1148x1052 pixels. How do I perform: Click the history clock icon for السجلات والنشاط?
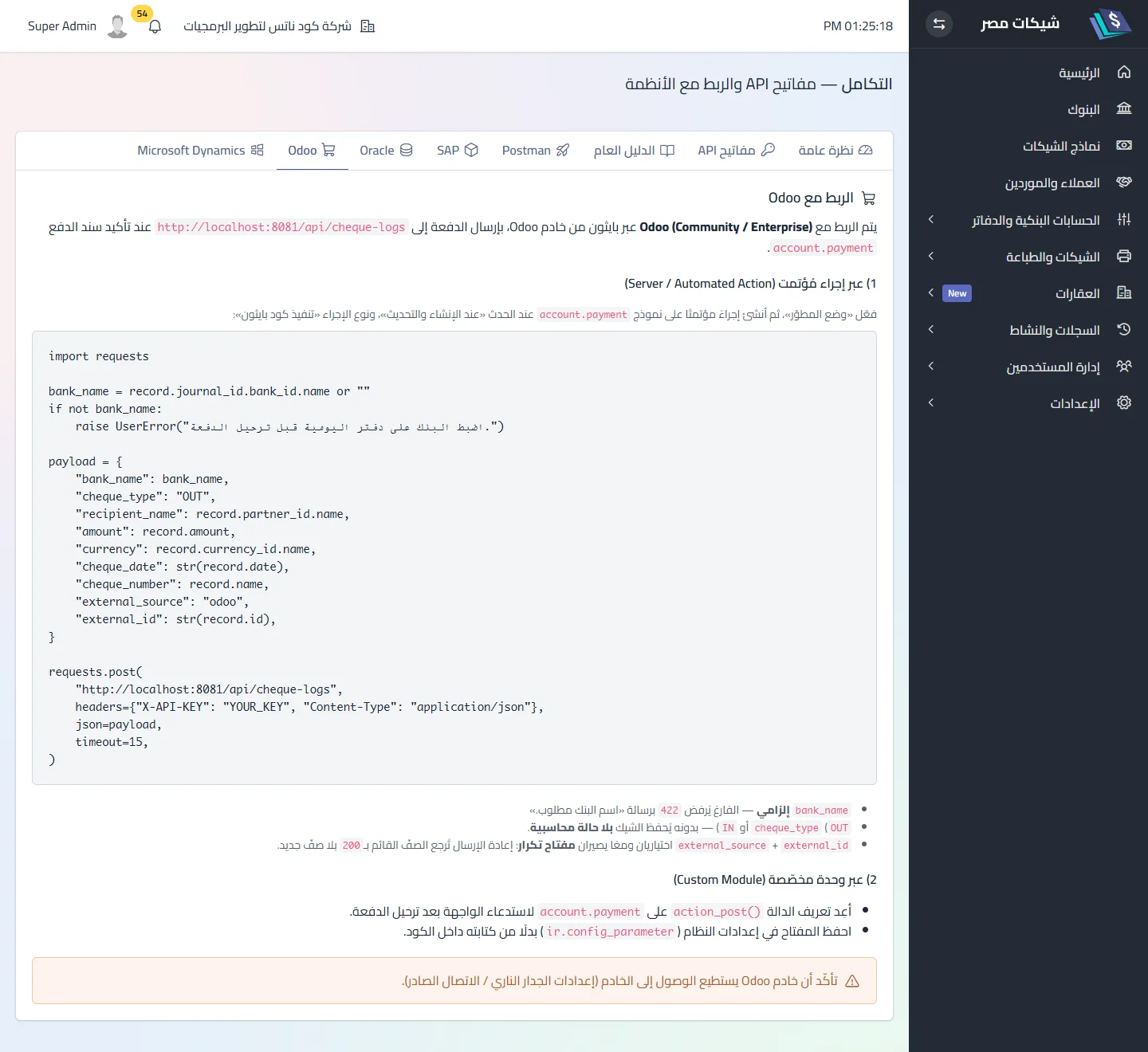point(1124,329)
